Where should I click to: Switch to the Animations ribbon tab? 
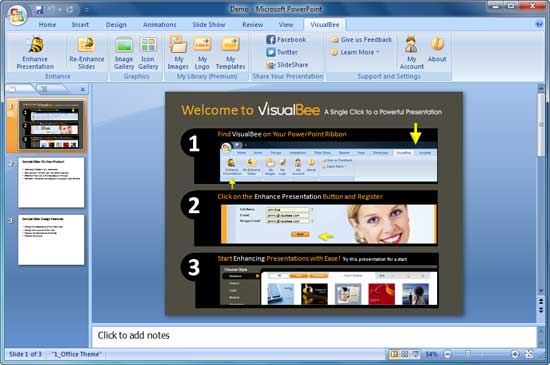[x=160, y=25]
